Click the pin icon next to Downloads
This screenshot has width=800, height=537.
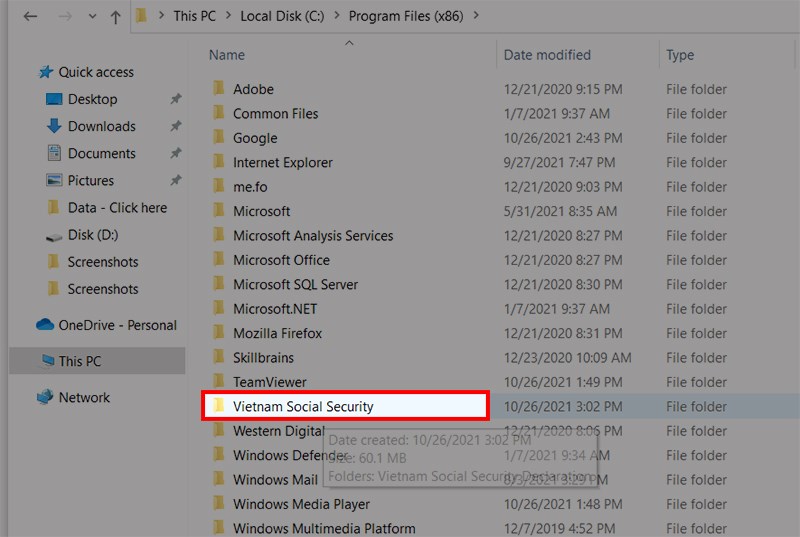tap(176, 125)
